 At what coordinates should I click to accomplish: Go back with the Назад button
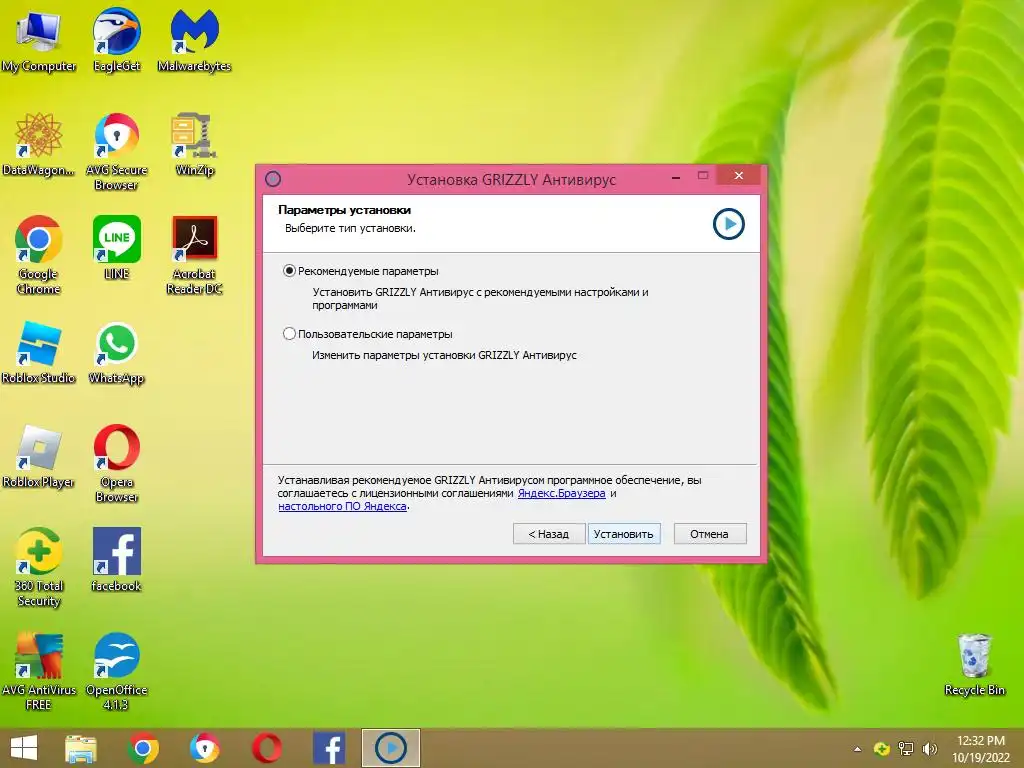(549, 534)
